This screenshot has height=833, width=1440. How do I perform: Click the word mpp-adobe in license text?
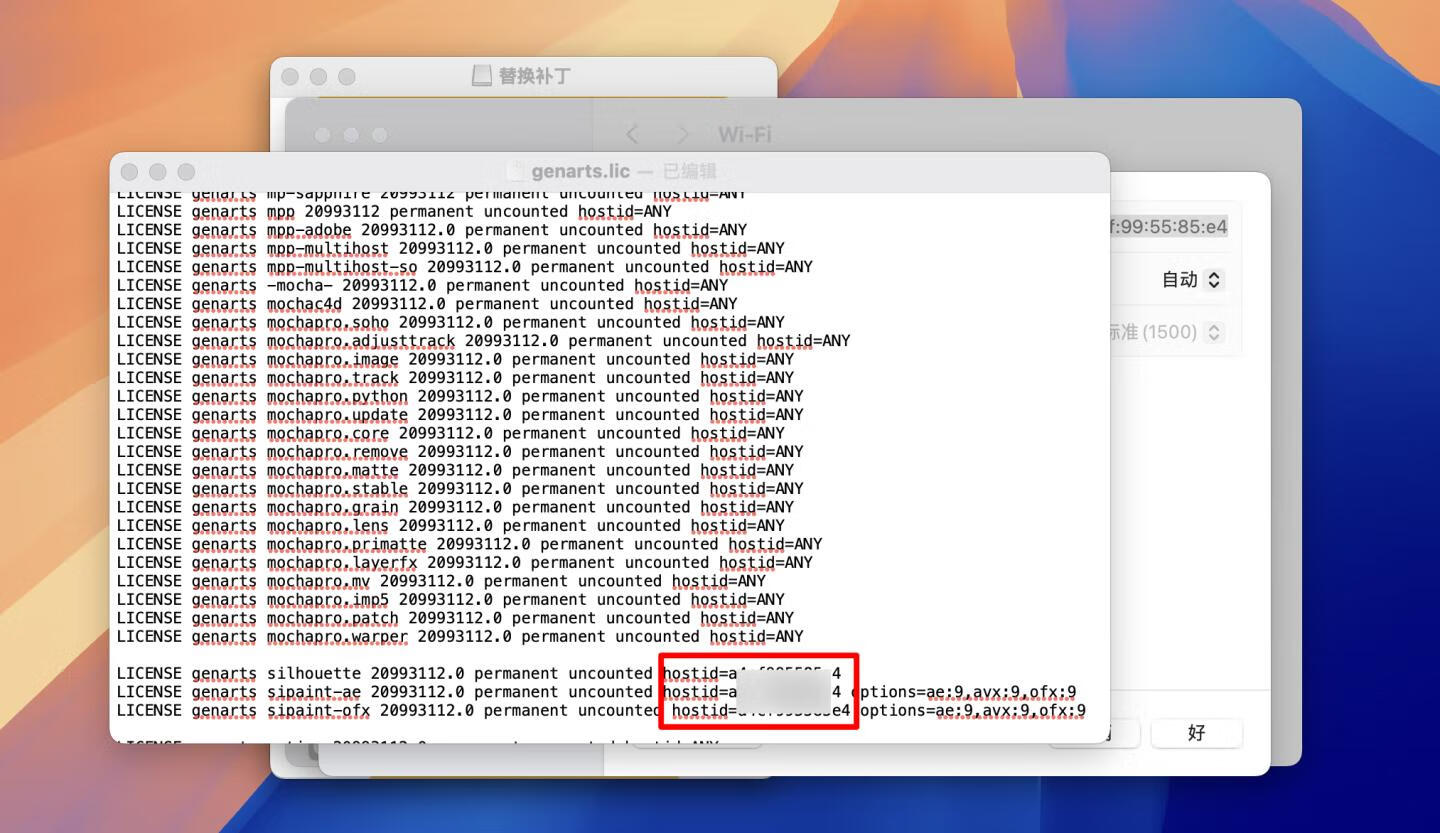(x=309, y=230)
